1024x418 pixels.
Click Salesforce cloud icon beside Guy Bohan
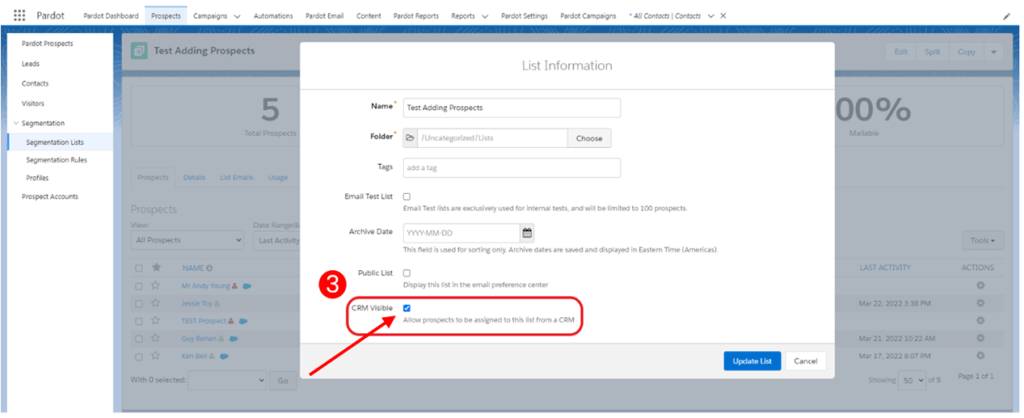click(x=233, y=339)
